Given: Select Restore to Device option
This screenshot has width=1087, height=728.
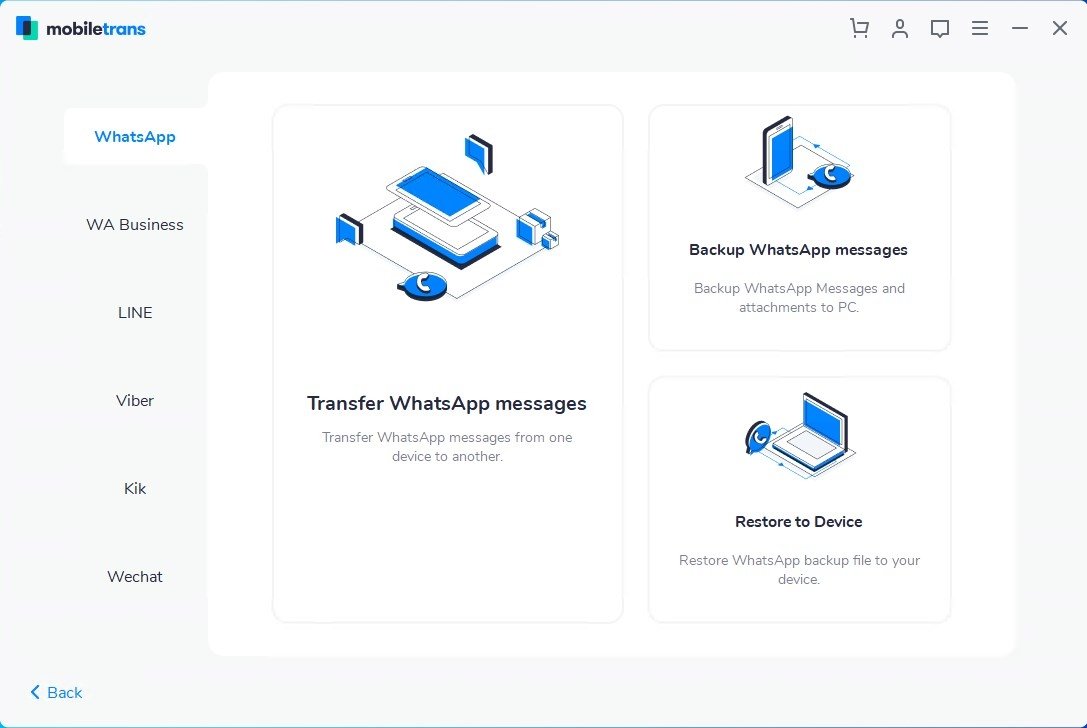Looking at the screenshot, I should [798, 521].
